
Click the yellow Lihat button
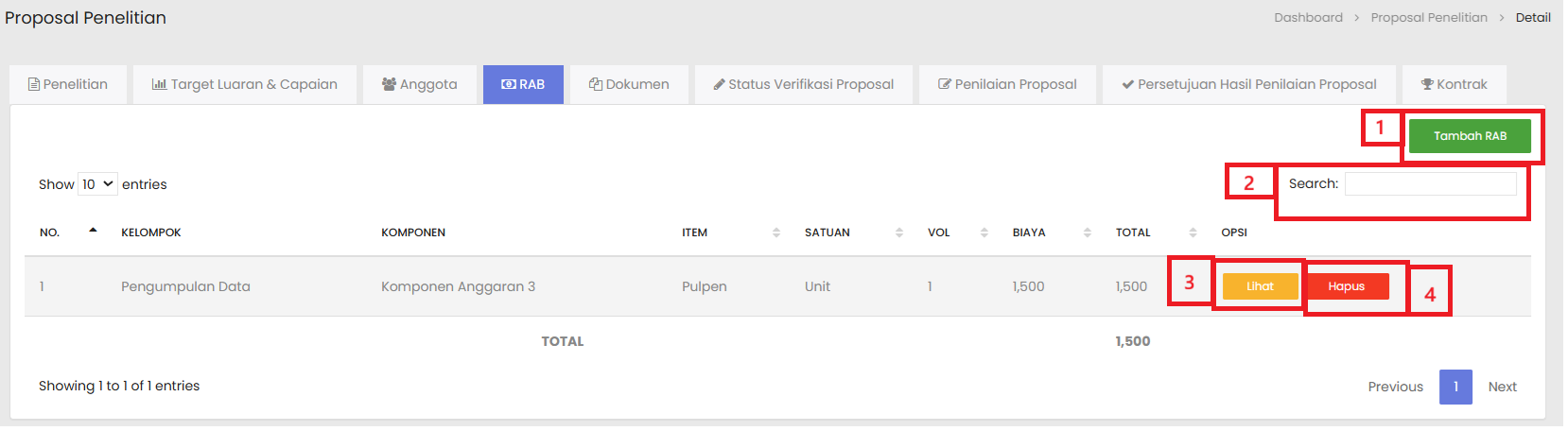1260,286
